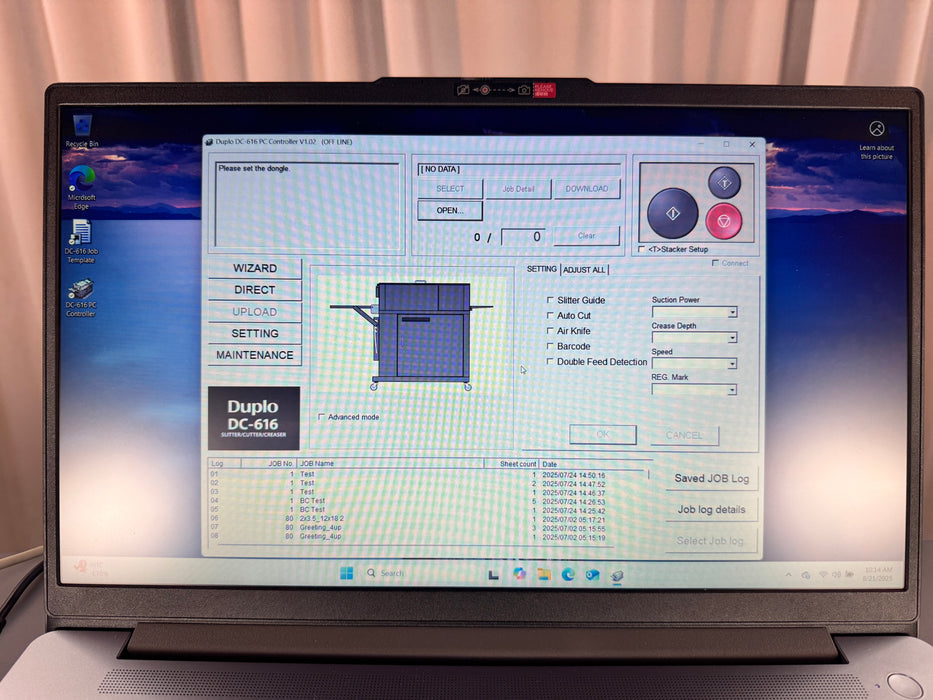933x700 pixels.
Task: Turn on Double Feed Detection
Action: [550, 361]
